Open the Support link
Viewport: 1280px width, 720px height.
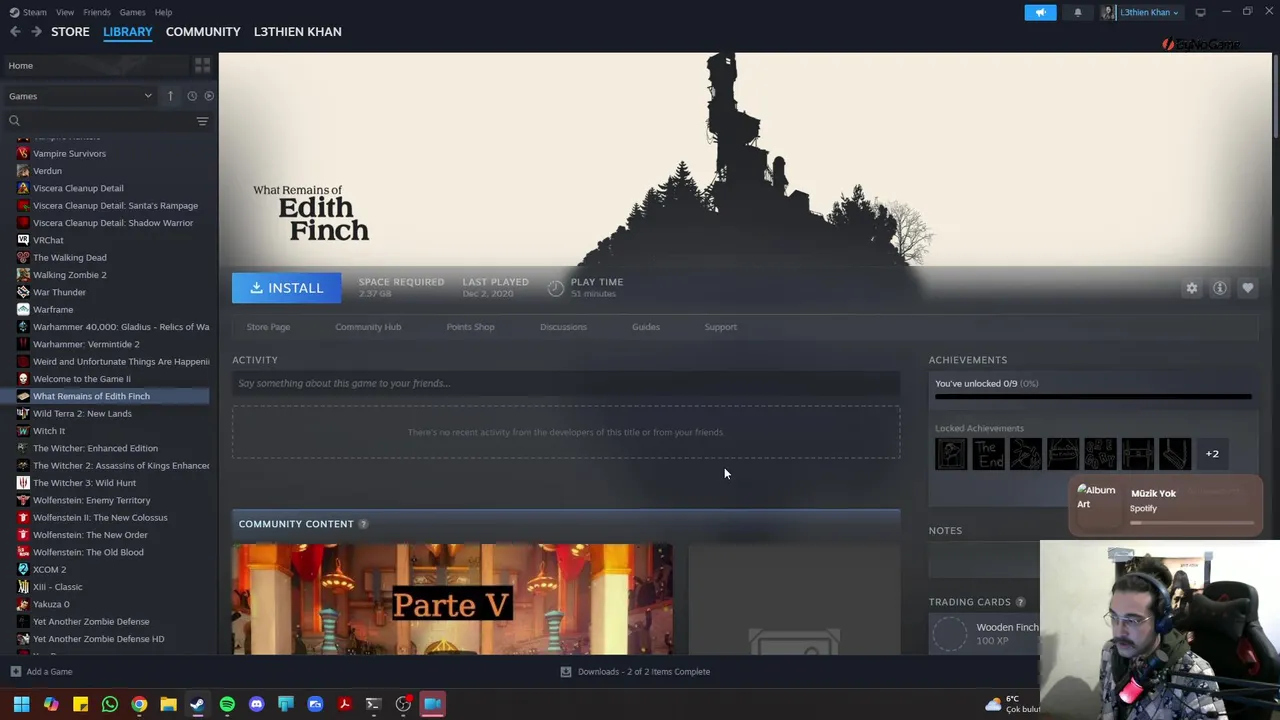coord(720,327)
